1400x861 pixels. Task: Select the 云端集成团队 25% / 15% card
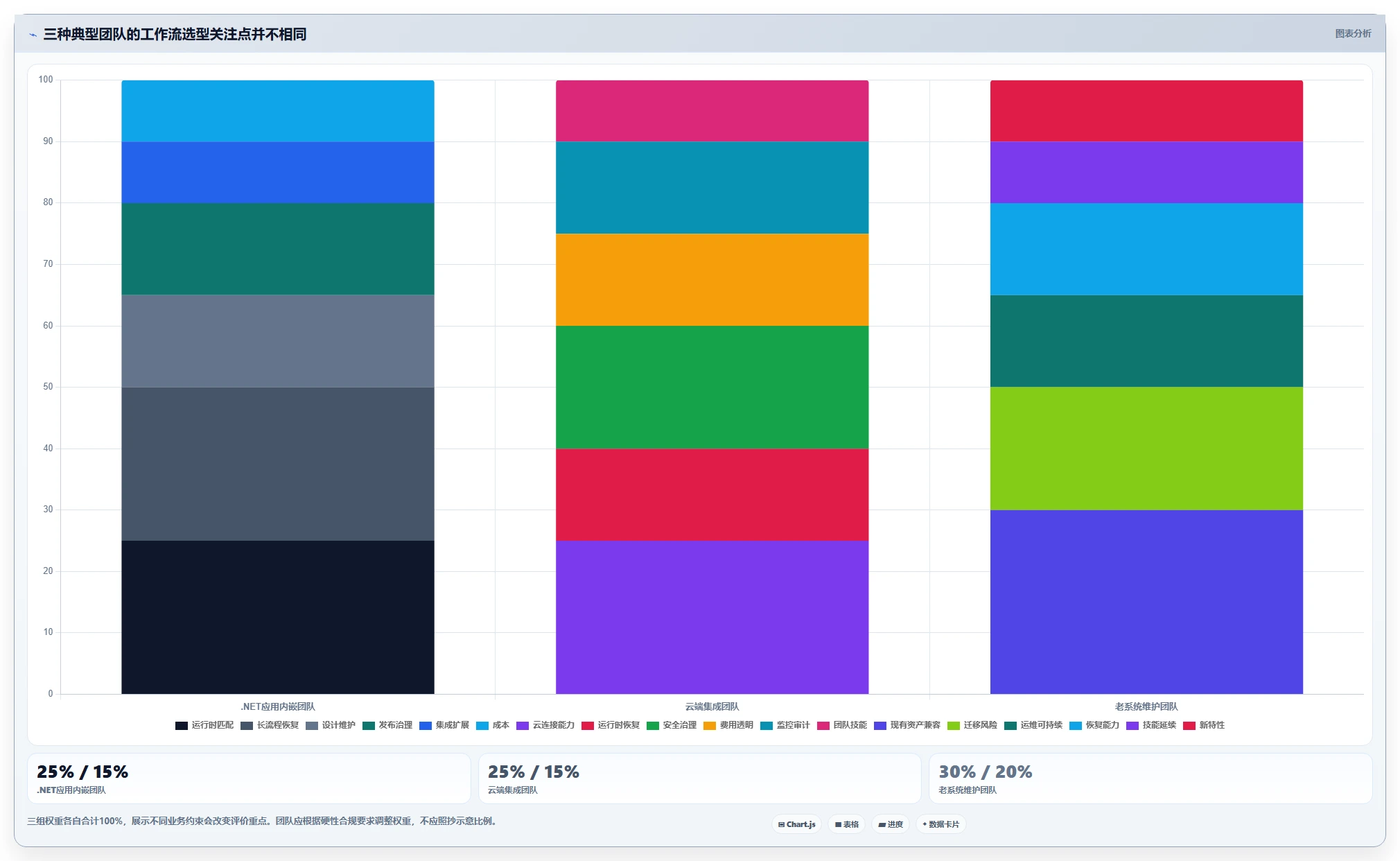point(700,779)
